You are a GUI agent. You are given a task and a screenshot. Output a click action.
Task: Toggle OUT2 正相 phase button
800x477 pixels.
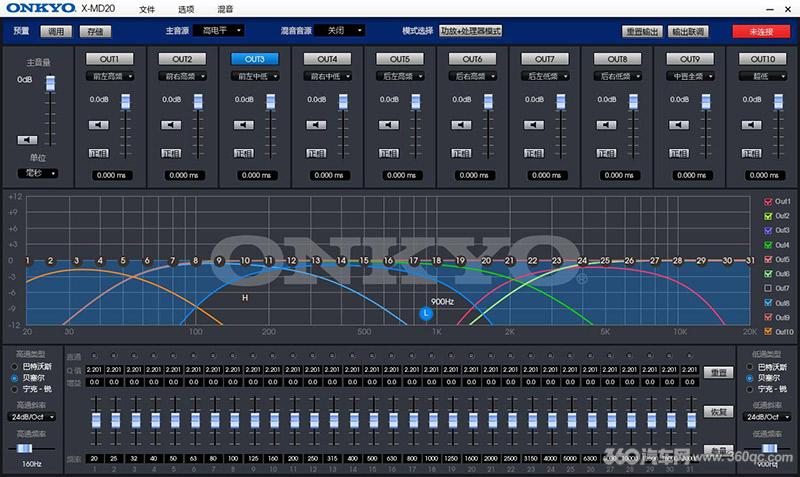(x=171, y=153)
